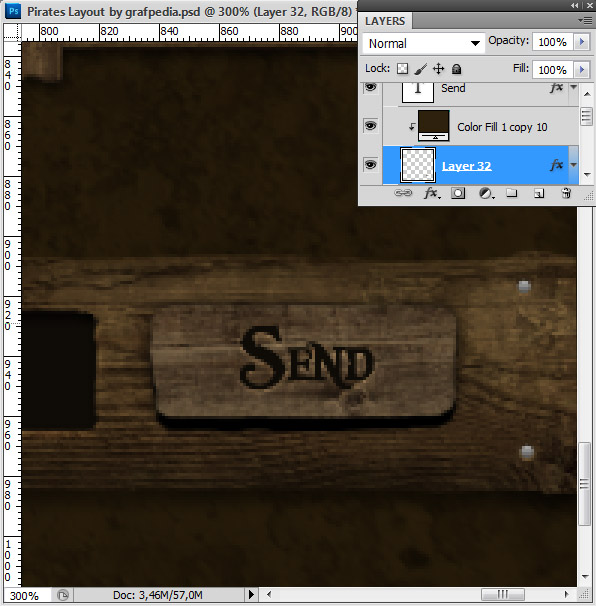Create new fill or adjustment layer
The image size is (596, 606).
[486, 193]
